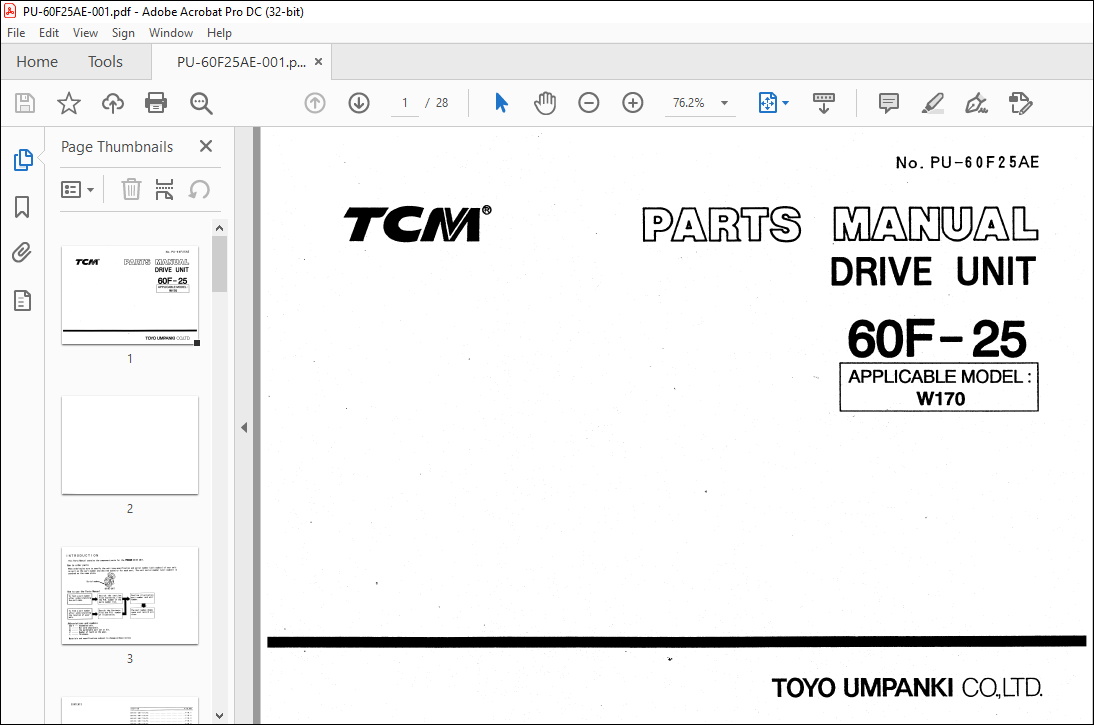
Task: Open the View menu
Action: coord(85,33)
